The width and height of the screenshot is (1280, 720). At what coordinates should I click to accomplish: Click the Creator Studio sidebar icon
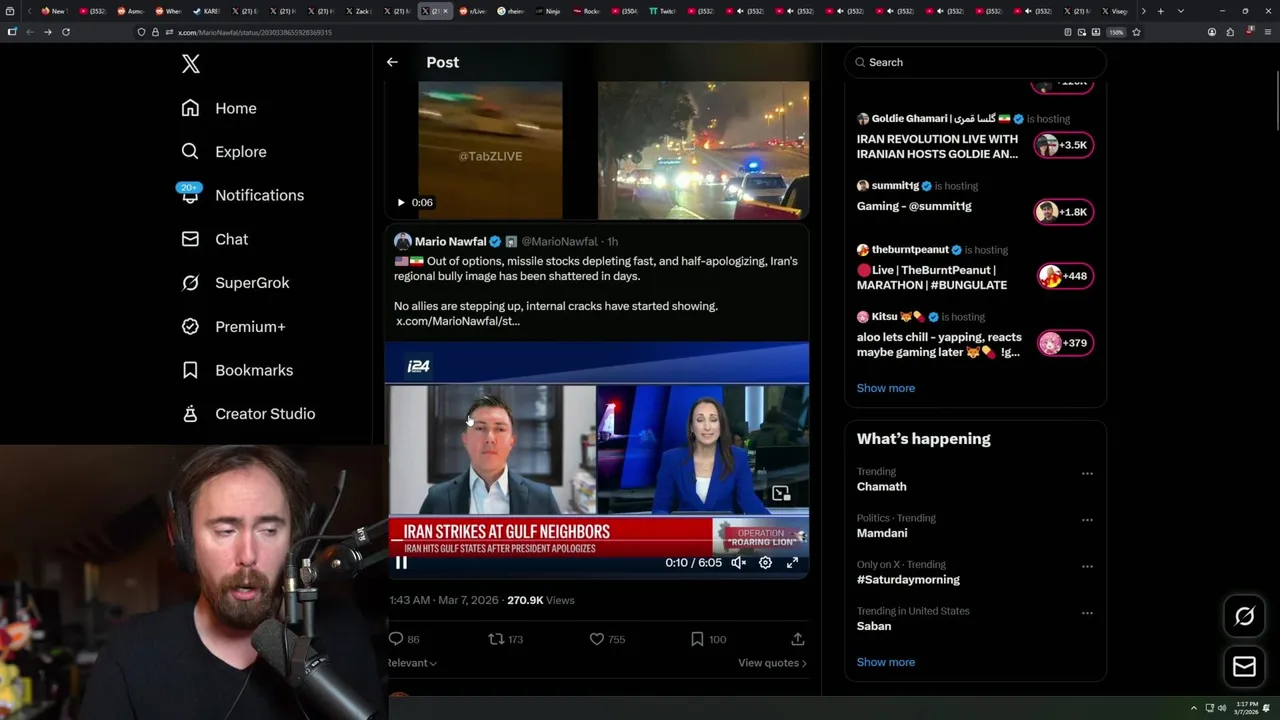[x=190, y=414]
